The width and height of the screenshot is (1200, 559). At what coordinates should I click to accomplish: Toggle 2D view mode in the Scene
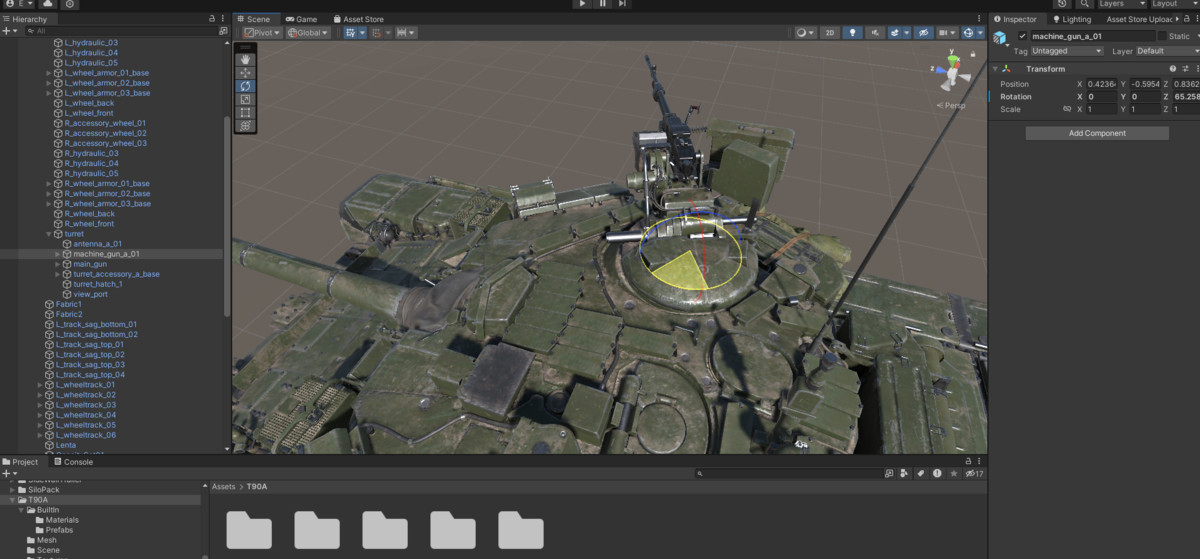(829, 33)
